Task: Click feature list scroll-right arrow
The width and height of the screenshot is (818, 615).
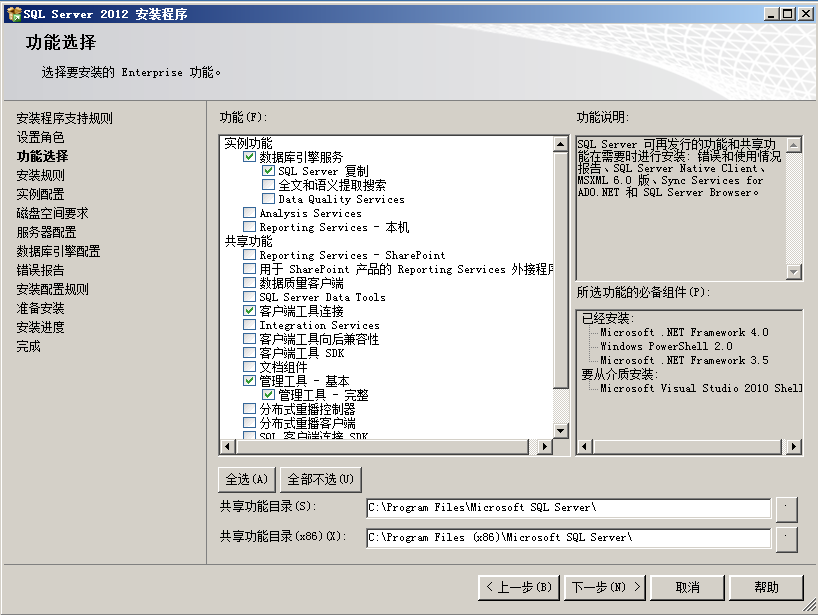Action: tap(545, 447)
